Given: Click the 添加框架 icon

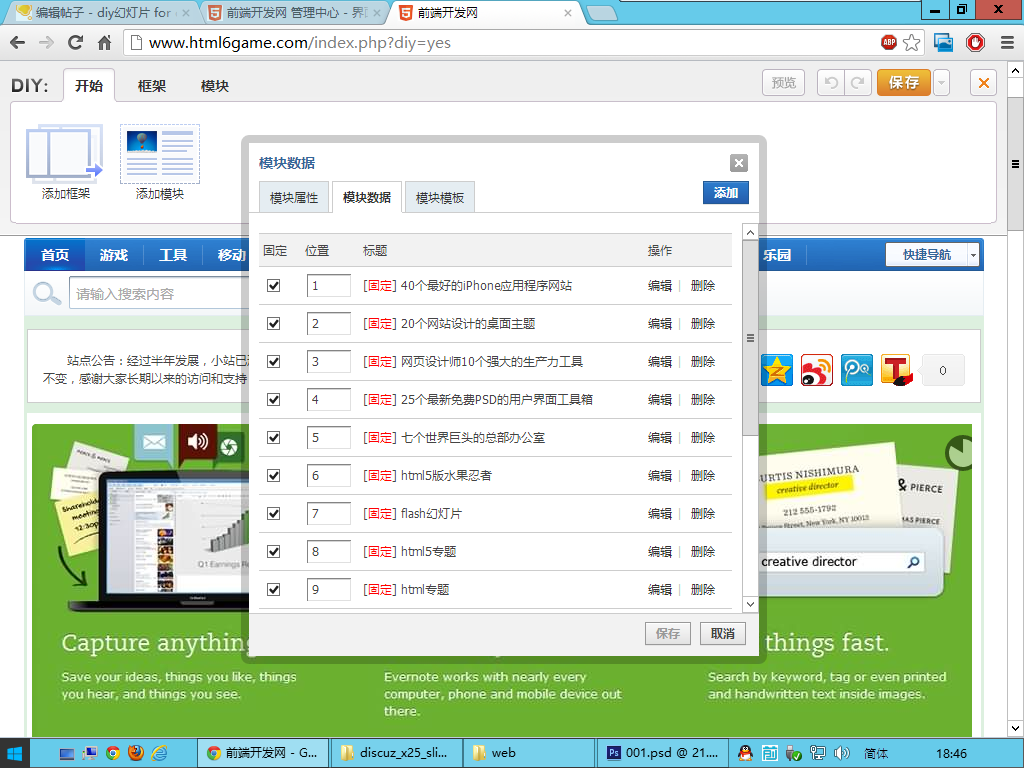Looking at the screenshot, I should tap(65, 153).
